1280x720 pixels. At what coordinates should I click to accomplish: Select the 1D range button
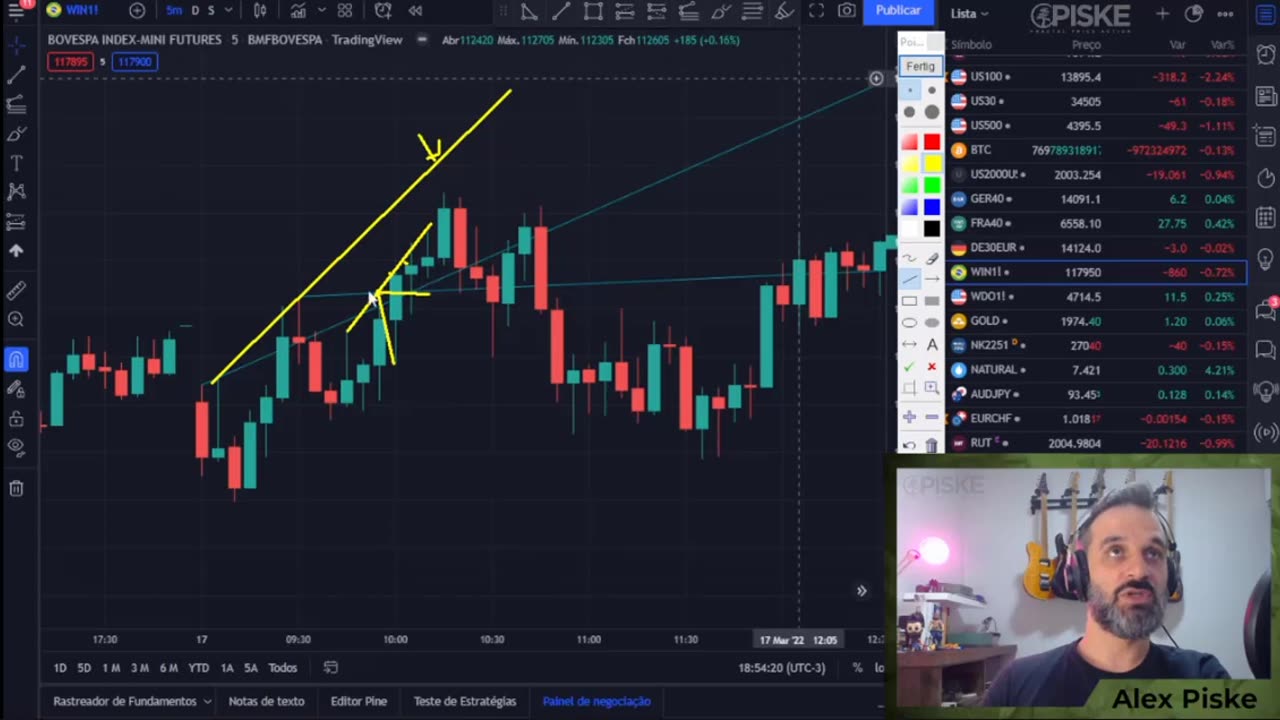(x=60, y=668)
